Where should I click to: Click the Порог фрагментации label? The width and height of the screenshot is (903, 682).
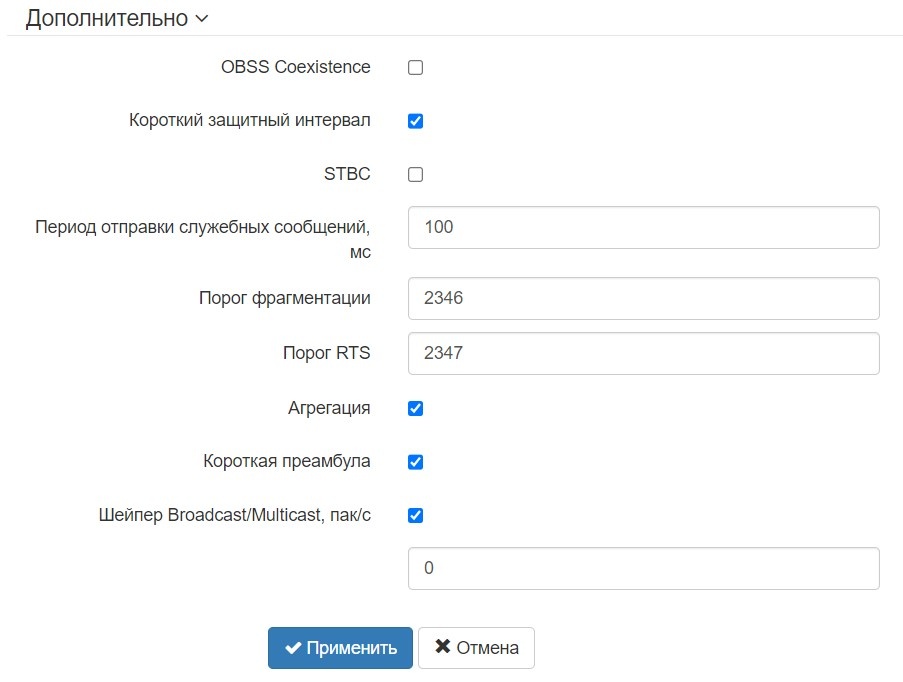(x=284, y=298)
